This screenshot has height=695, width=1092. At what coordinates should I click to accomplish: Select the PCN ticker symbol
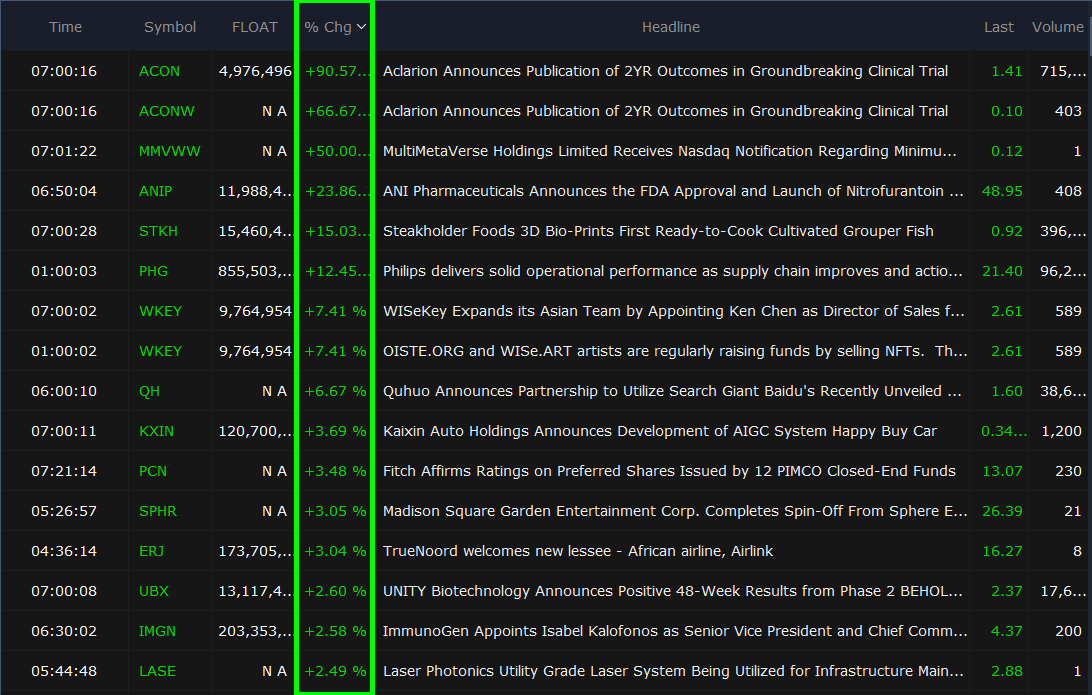click(153, 471)
